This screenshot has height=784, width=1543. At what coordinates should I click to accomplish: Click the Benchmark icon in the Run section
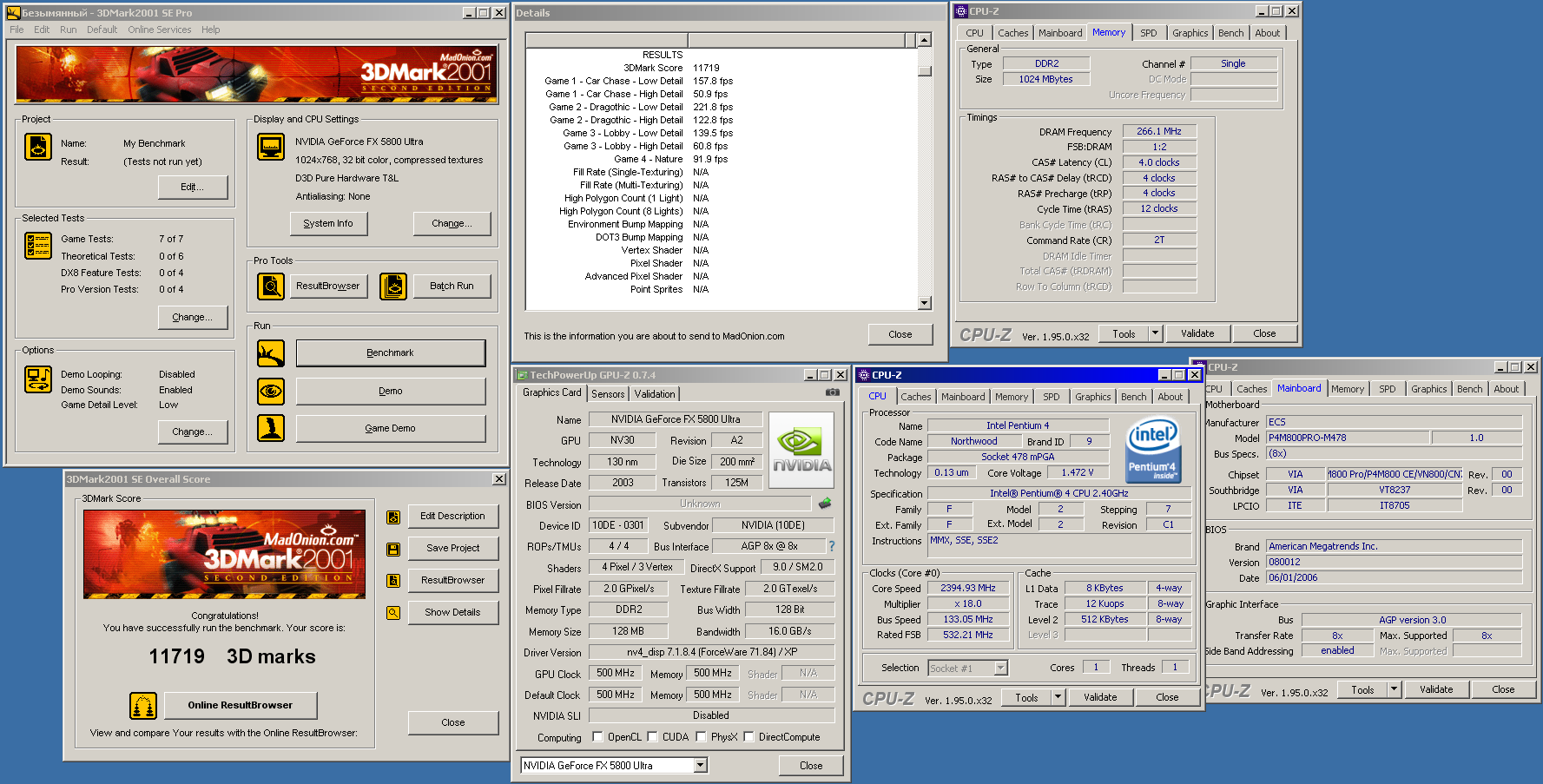click(271, 353)
